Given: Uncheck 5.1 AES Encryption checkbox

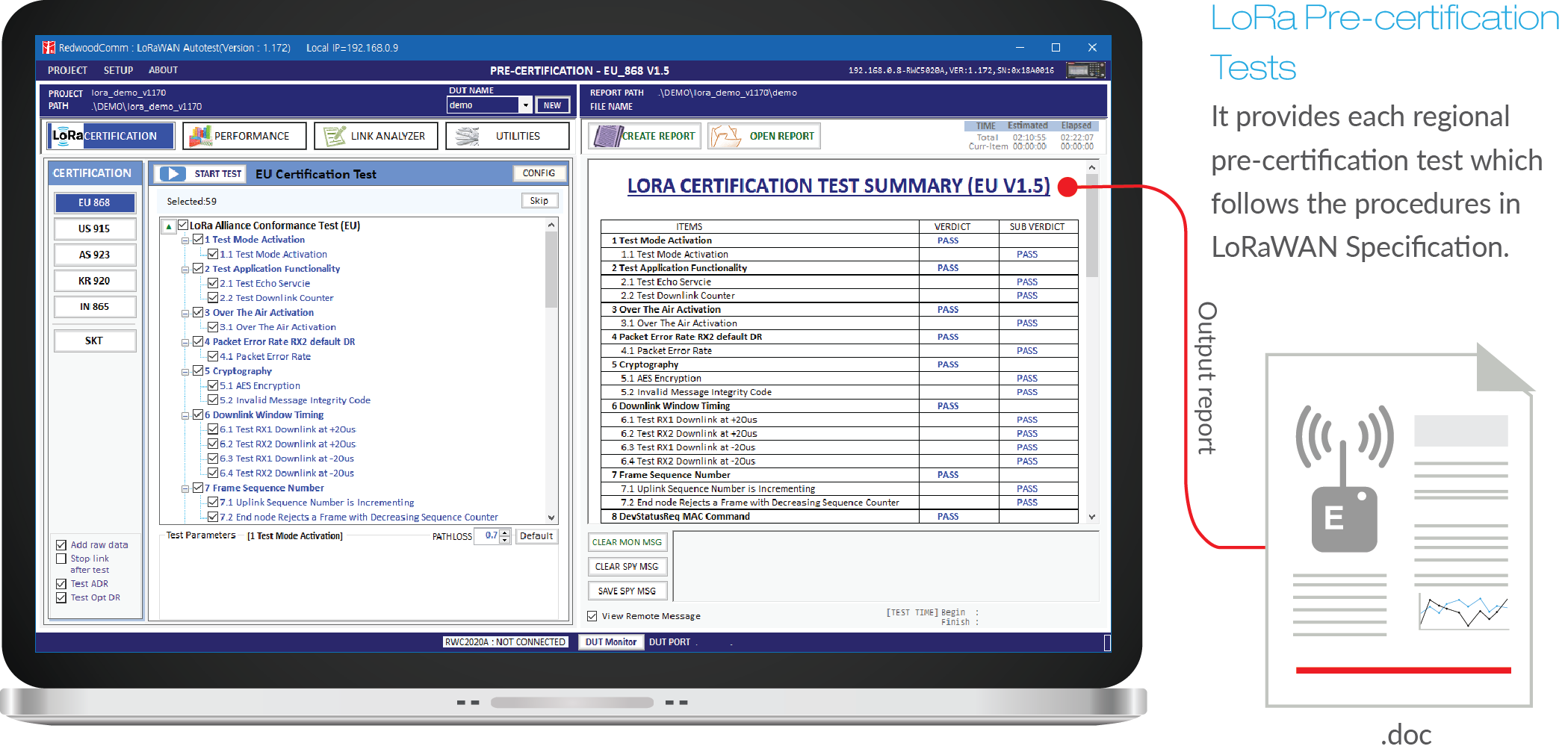Looking at the screenshot, I should 213,386.
